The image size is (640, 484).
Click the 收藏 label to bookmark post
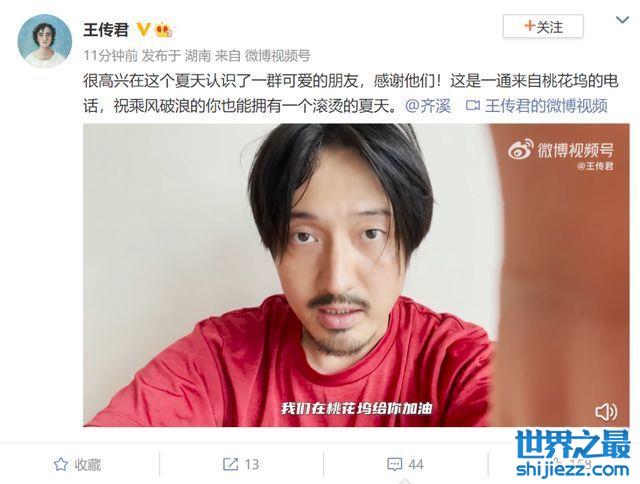(x=88, y=464)
